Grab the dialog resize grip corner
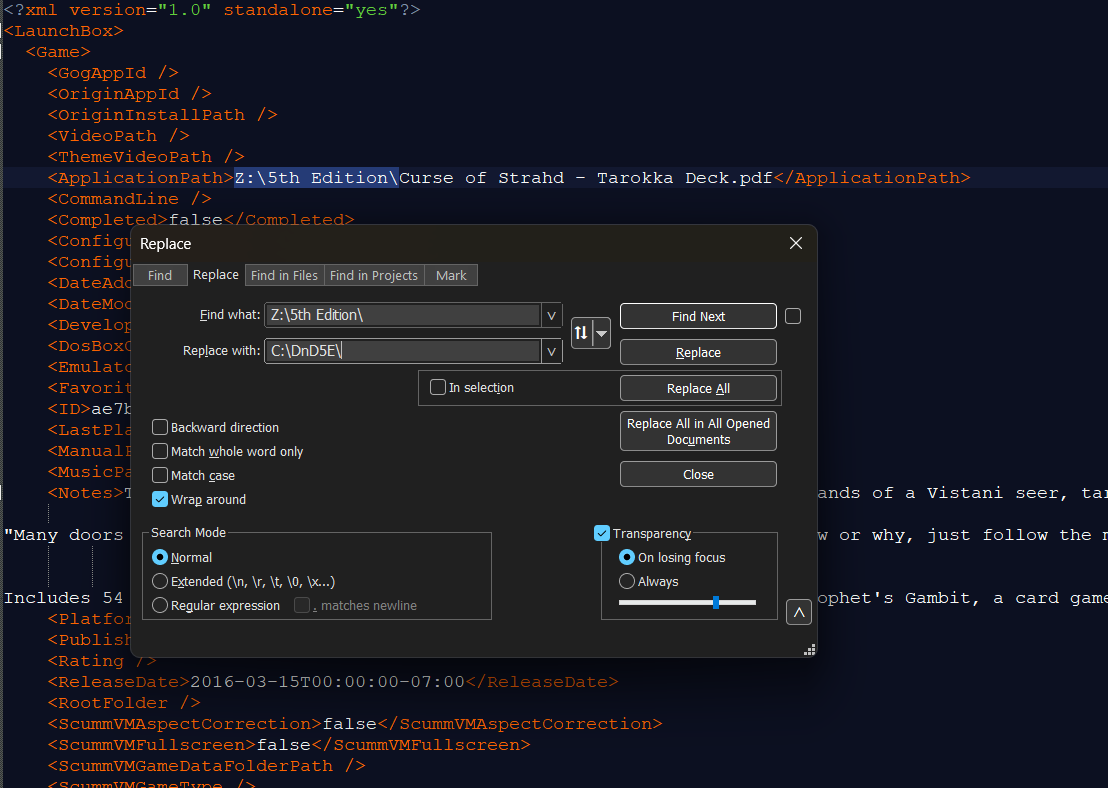The height and width of the screenshot is (788, 1108). (x=810, y=650)
